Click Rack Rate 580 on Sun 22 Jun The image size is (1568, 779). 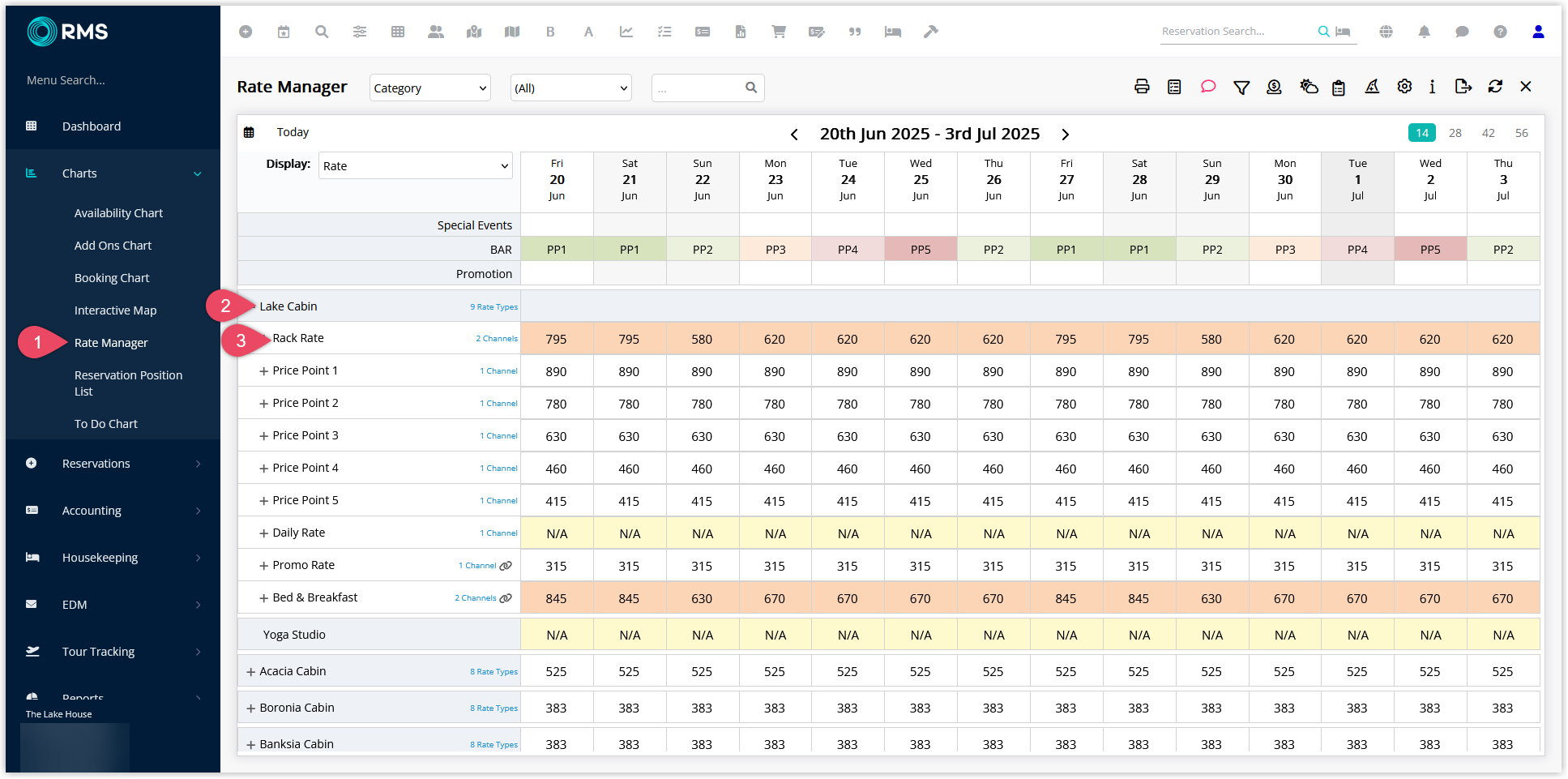point(703,339)
